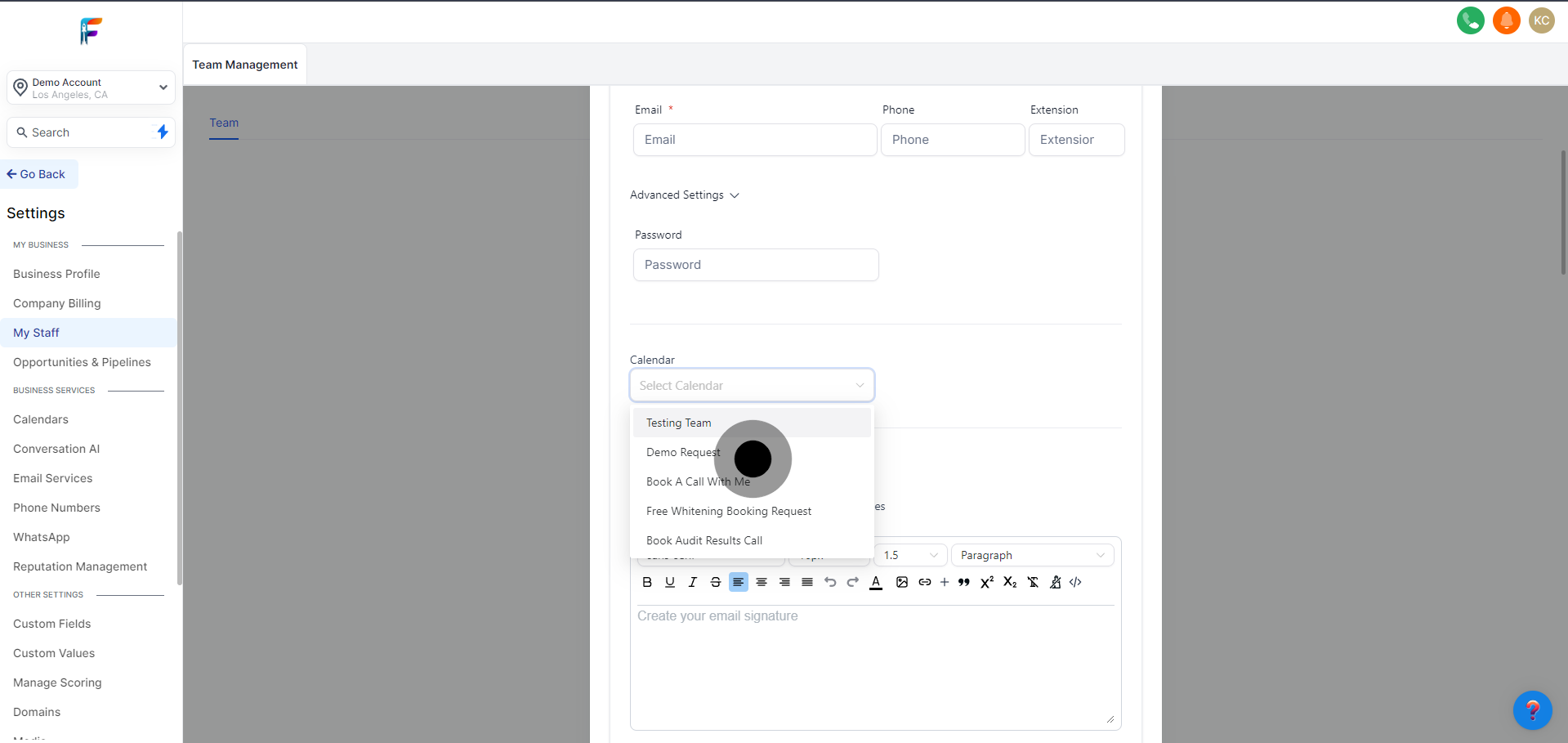Insert a hyperlink in the signature
1568x743 pixels.
point(925,582)
